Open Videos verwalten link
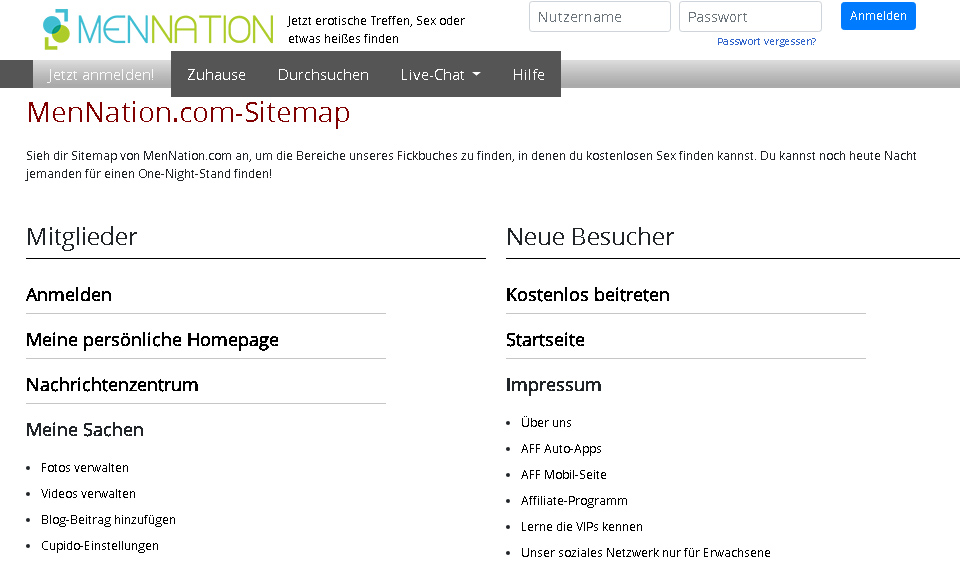The width and height of the screenshot is (960, 561). pyautogui.click(x=88, y=494)
